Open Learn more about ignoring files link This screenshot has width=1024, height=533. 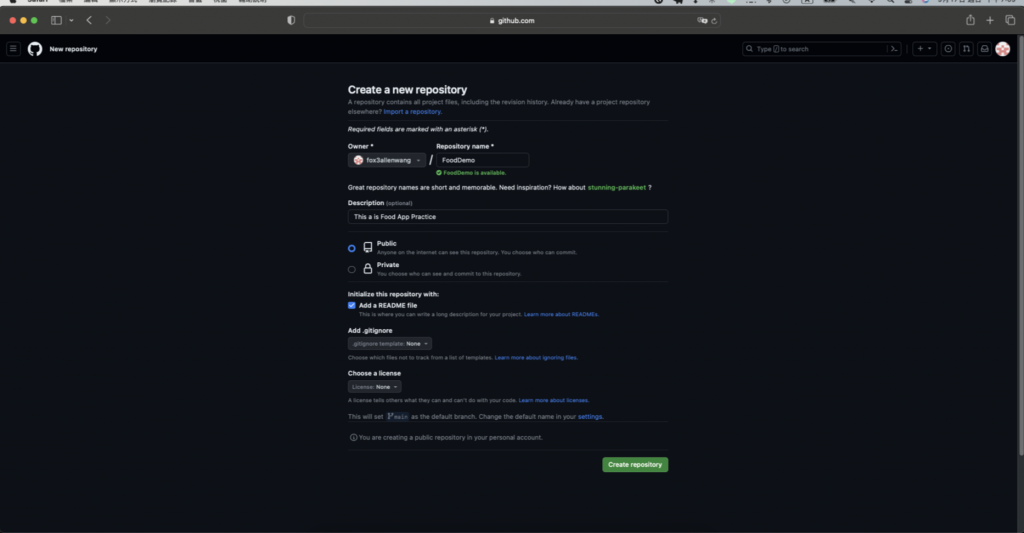click(x=536, y=357)
